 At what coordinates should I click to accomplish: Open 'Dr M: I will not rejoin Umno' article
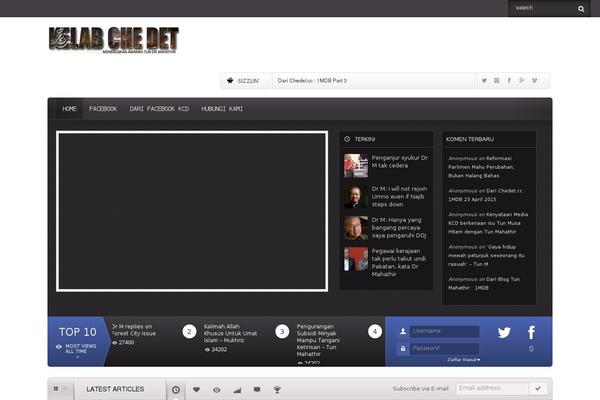(399, 196)
